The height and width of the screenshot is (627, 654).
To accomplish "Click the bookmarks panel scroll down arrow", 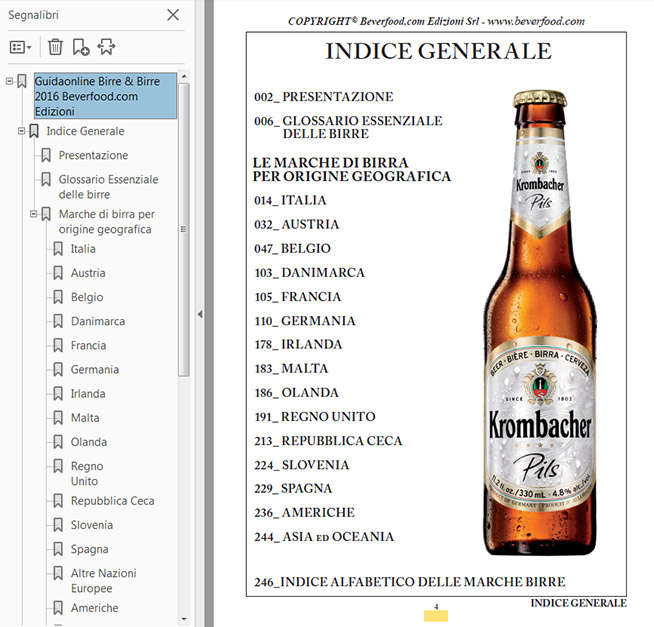I will coord(184,619).
